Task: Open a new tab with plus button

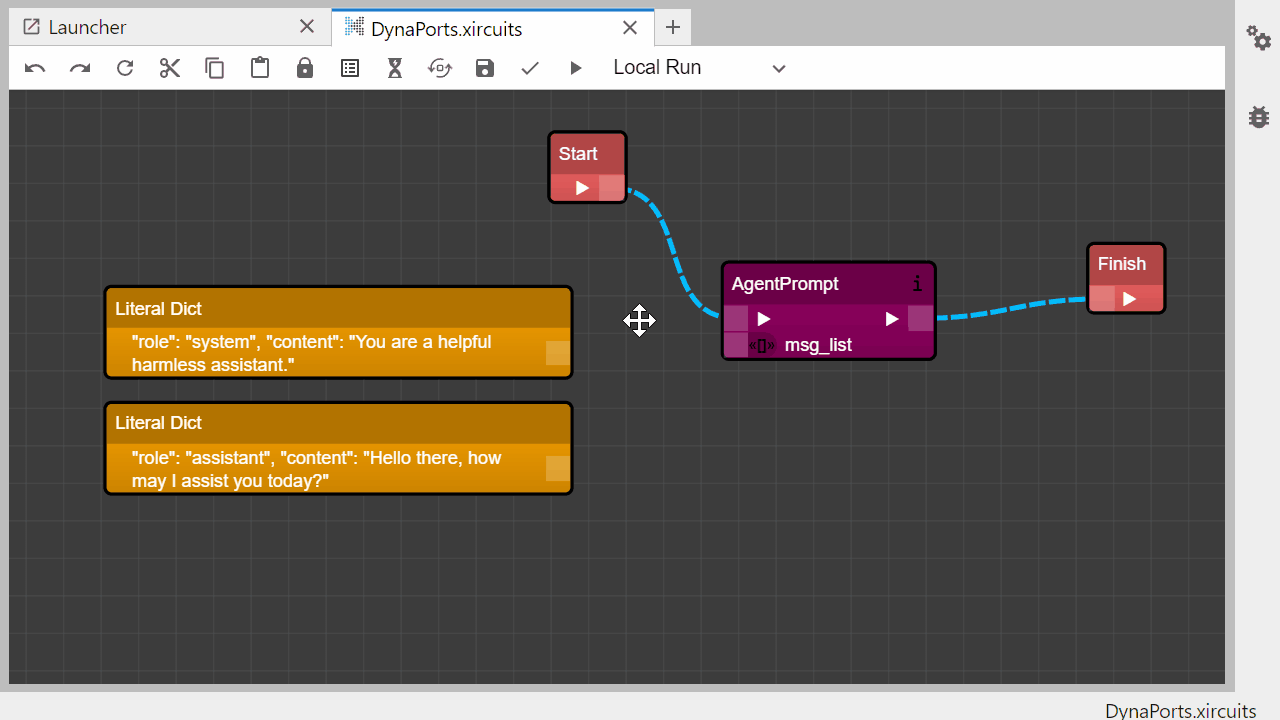Action: [673, 28]
